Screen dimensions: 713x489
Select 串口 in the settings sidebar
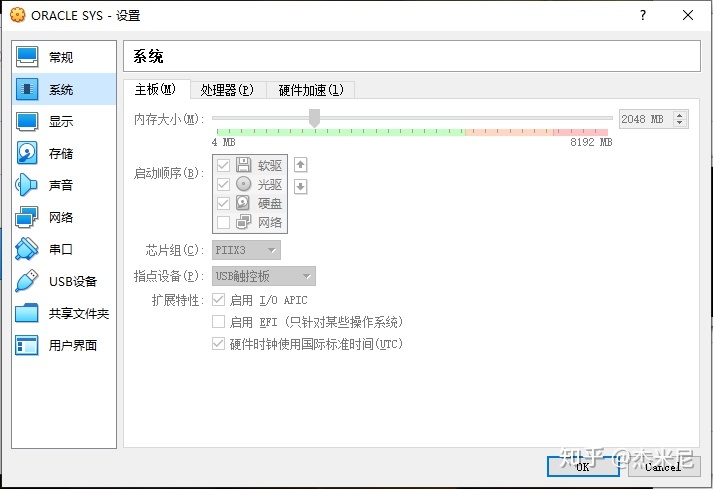[64, 249]
